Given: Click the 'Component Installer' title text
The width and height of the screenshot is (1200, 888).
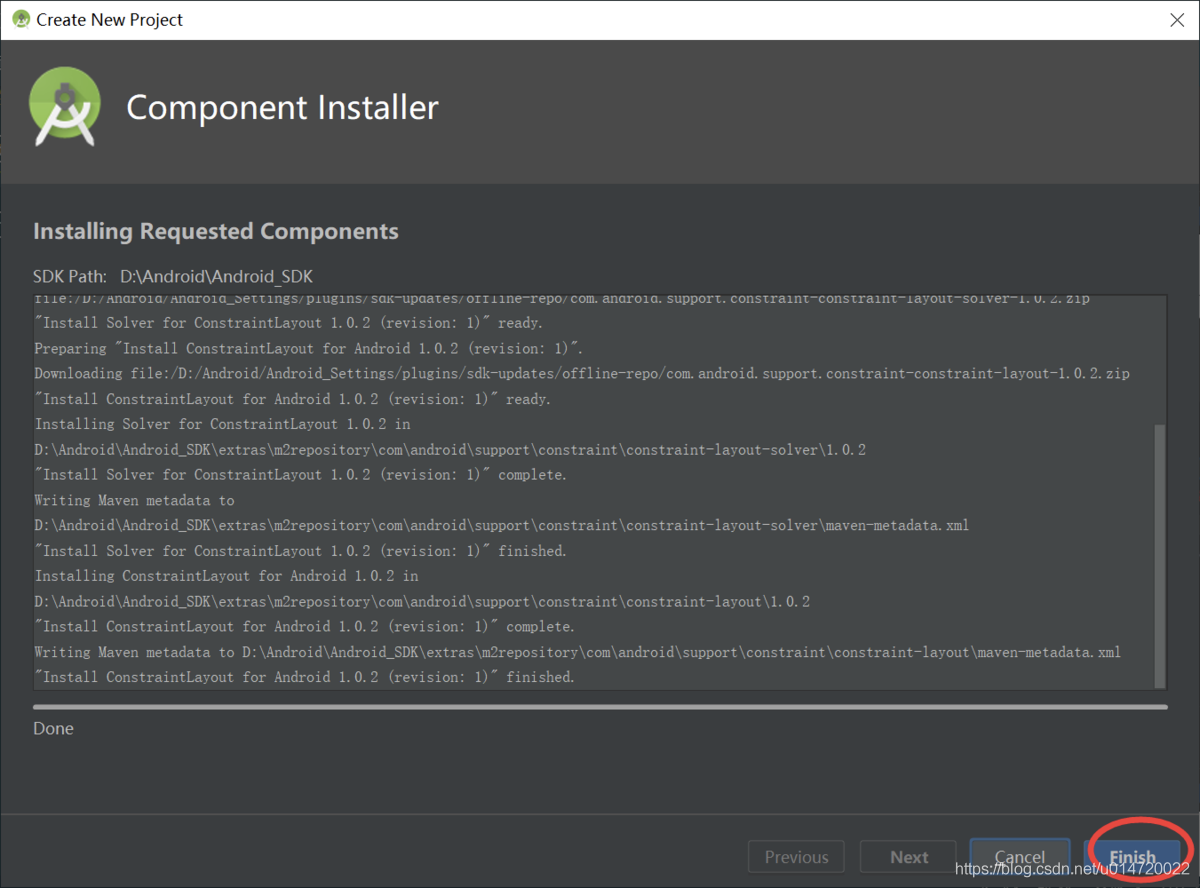Looking at the screenshot, I should (x=282, y=107).
